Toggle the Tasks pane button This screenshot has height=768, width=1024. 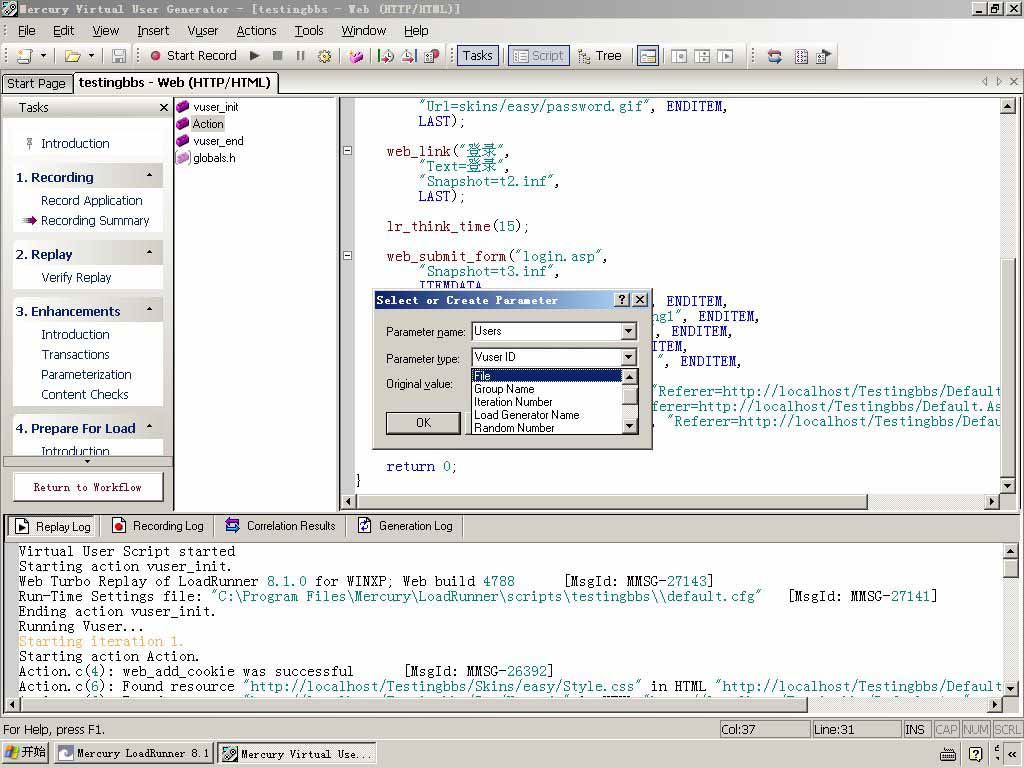(x=477, y=56)
